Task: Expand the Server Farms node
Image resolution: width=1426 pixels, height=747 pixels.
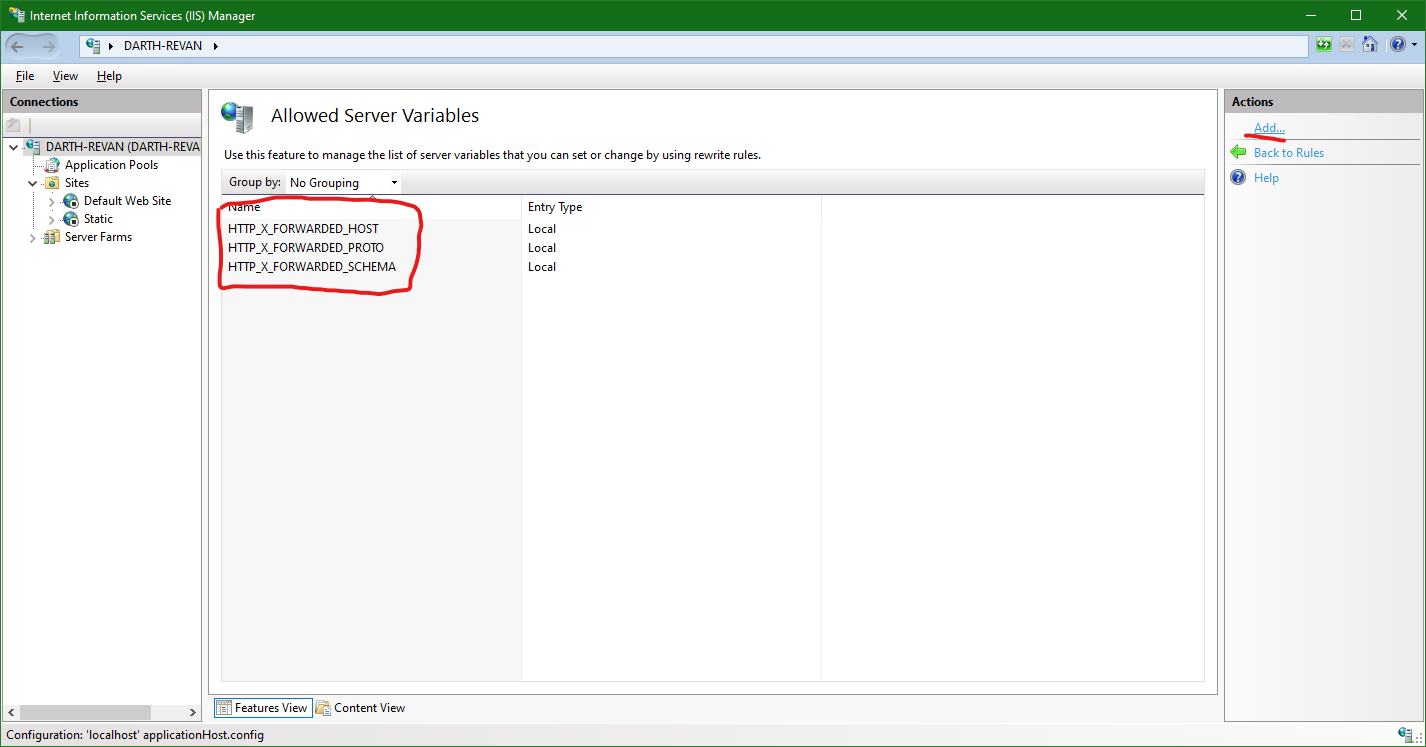Action: (x=33, y=236)
